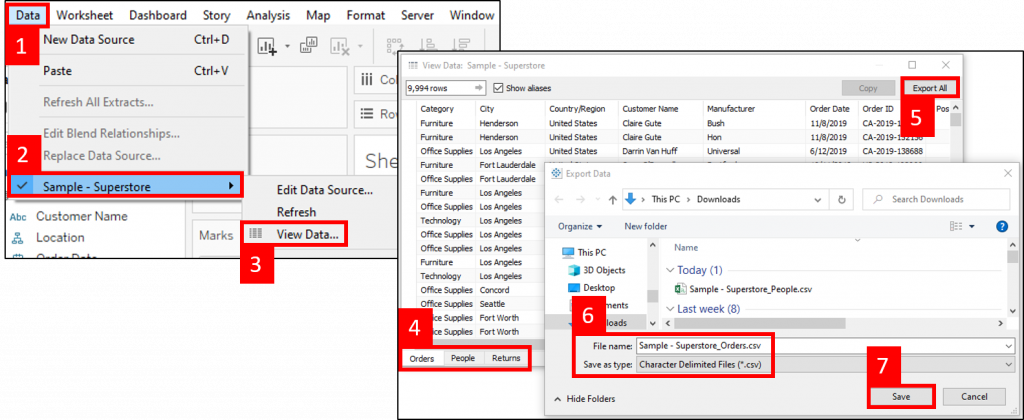This screenshot has height=420, width=1024.
Task: Click the Export All button
Action: (930, 88)
